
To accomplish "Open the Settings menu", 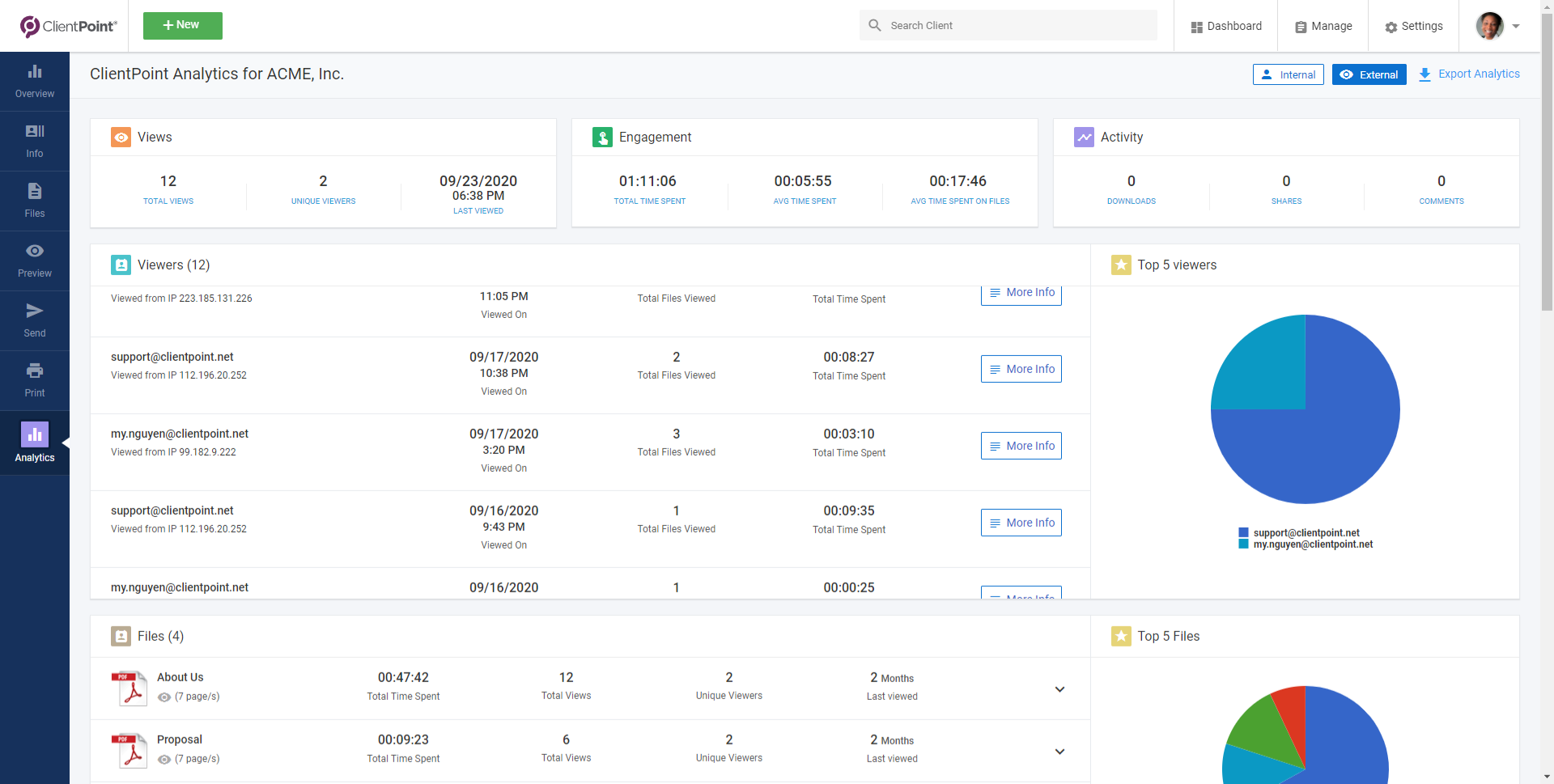I will pyautogui.click(x=1414, y=26).
